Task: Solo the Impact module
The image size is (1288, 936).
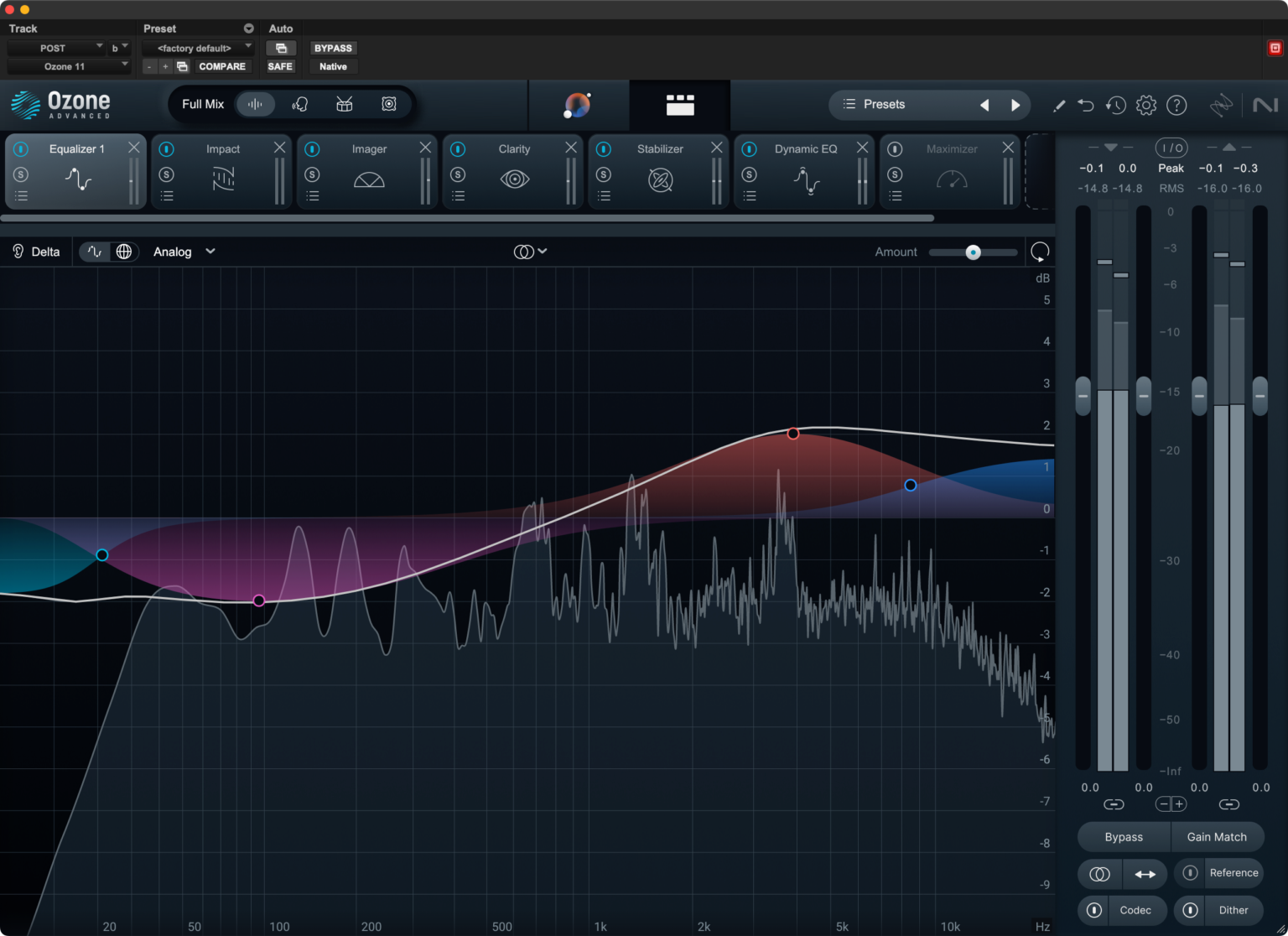Action: coord(167,174)
